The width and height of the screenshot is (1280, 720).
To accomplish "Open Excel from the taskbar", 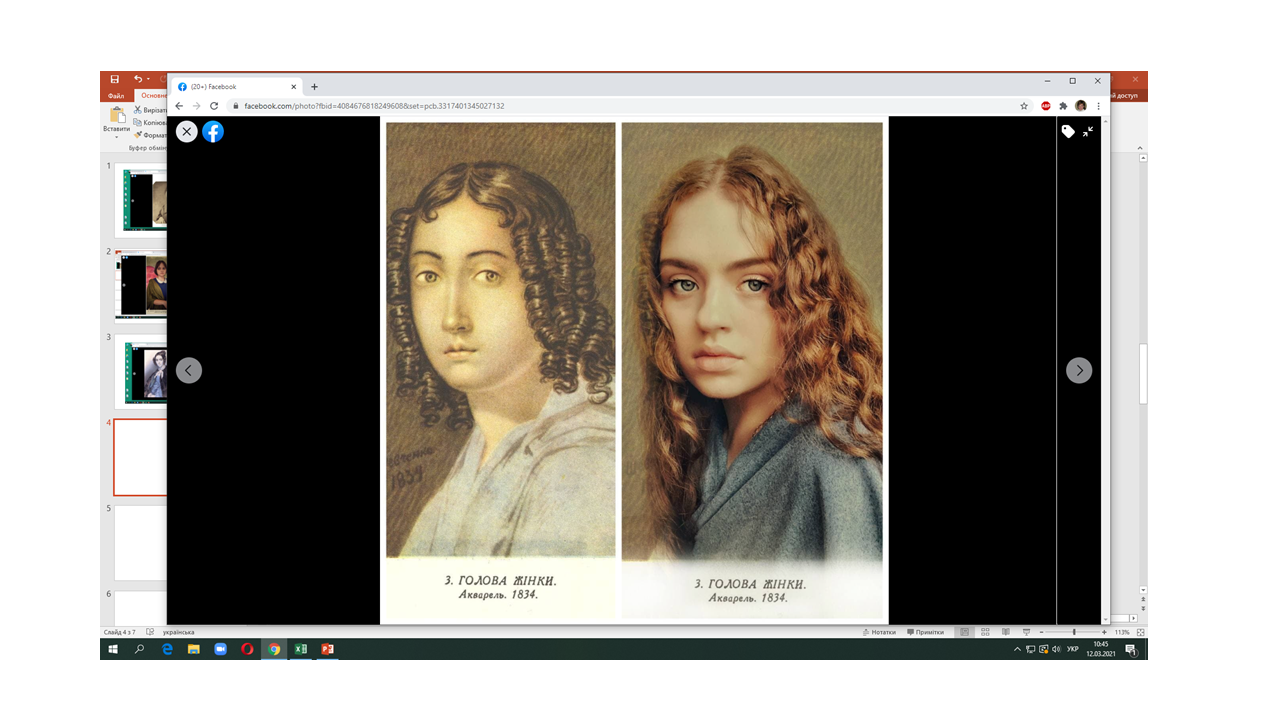I will point(300,649).
